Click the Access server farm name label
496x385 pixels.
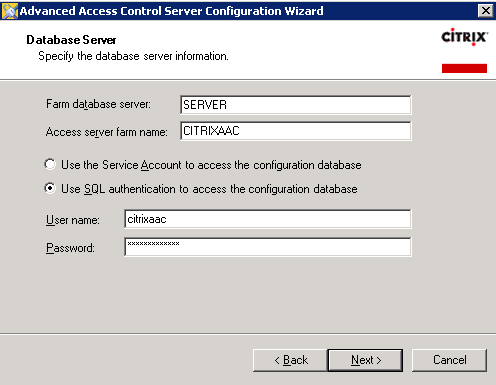pyautogui.click(x=107, y=132)
